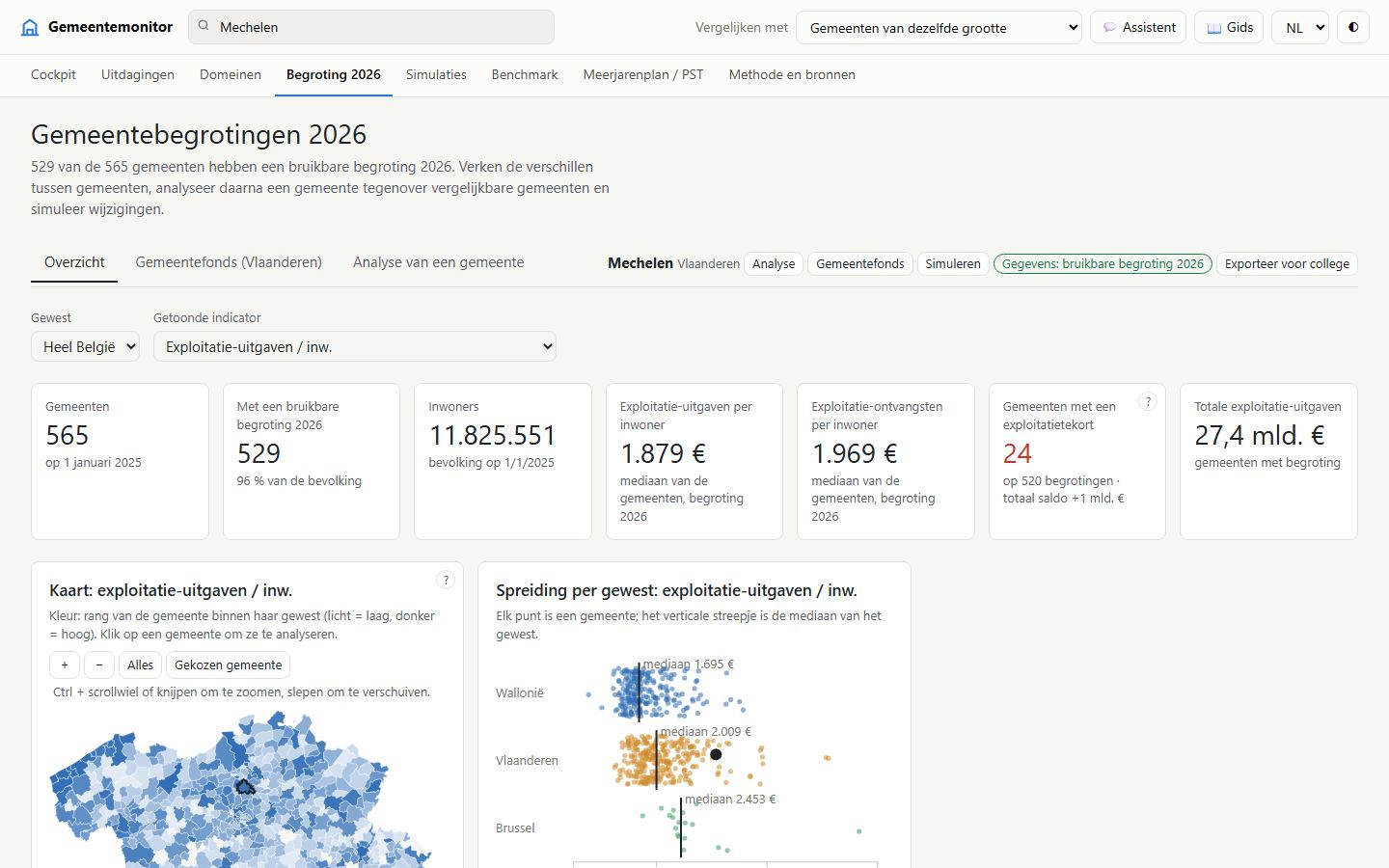Viewport: 1389px width, 868px height.
Task: Go to Methode en bronnen tab
Action: (792, 74)
